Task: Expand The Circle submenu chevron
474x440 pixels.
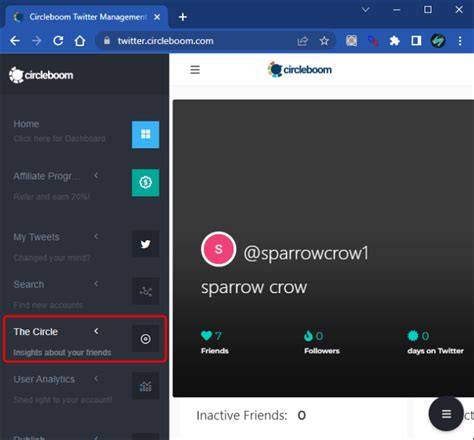Action: click(x=96, y=331)
